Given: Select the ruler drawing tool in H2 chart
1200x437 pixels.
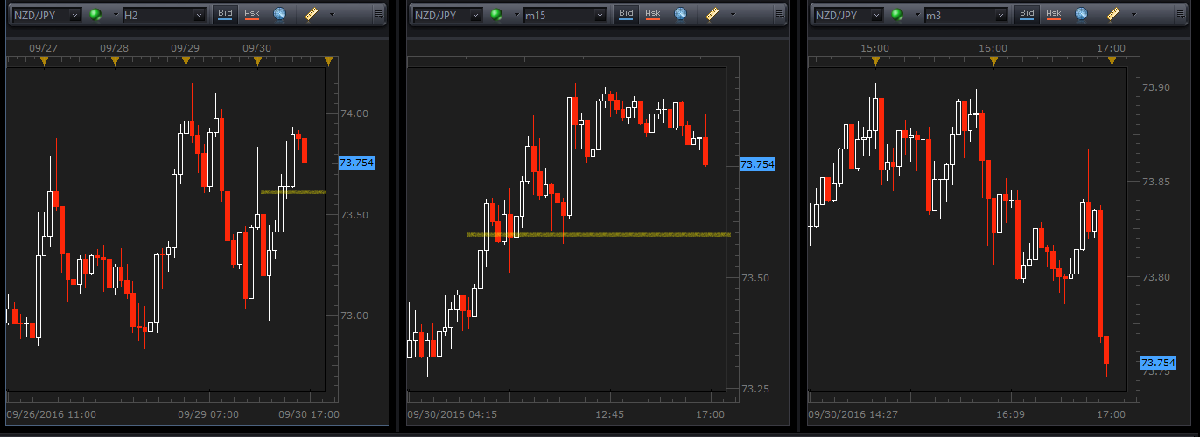Looking at the screenshot, I should (311, 15).
